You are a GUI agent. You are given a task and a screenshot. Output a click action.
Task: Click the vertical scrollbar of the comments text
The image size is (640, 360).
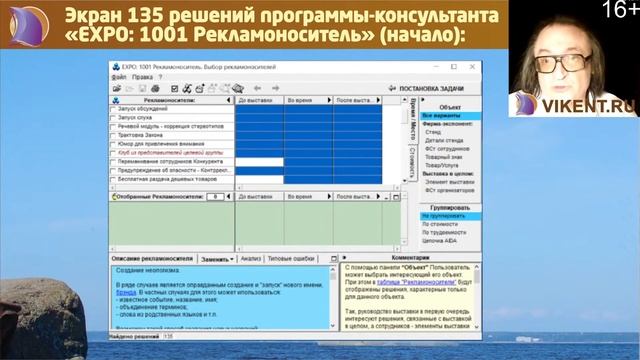[x=477, y=297]
